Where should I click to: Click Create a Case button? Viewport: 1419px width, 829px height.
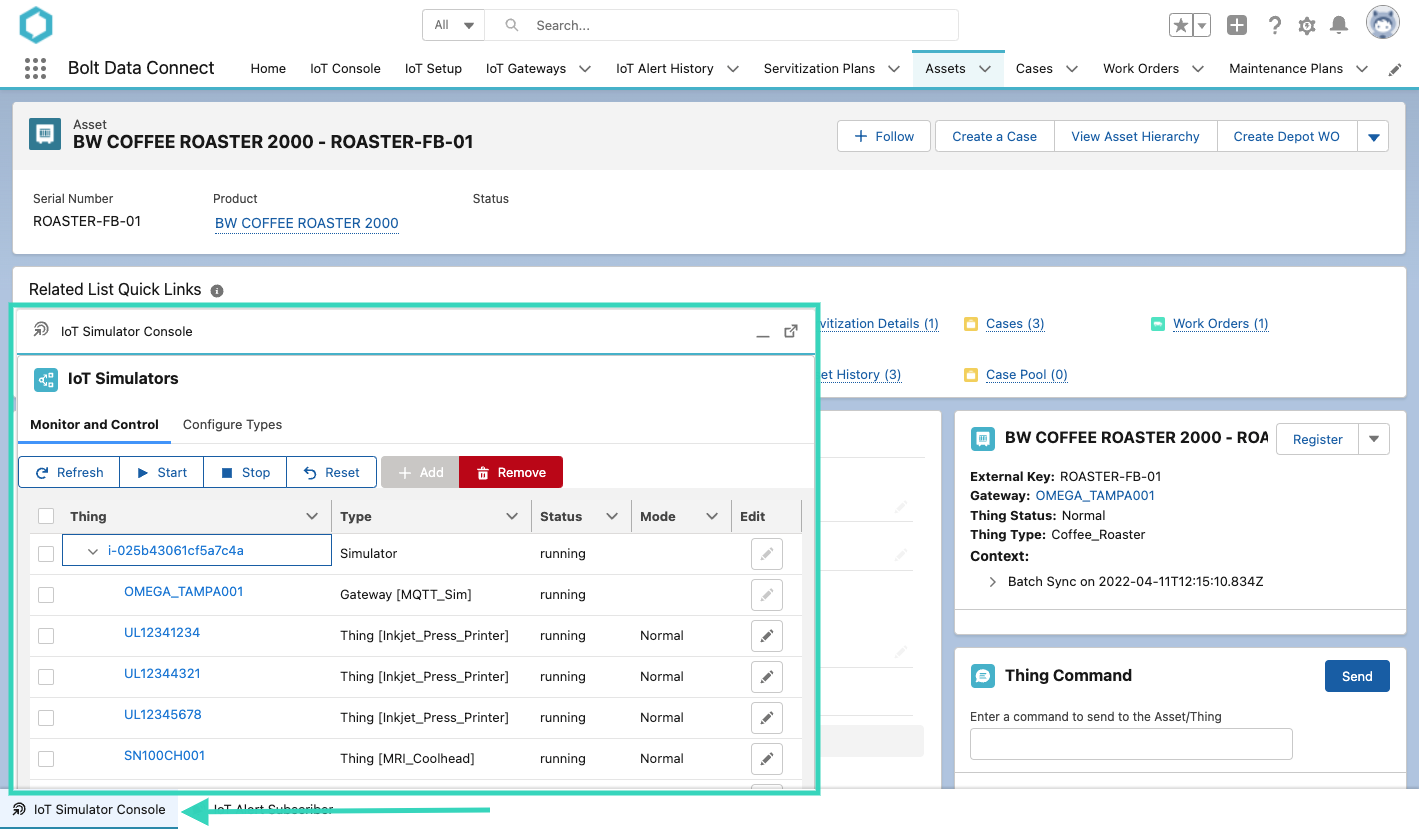(x=994, y=137)
